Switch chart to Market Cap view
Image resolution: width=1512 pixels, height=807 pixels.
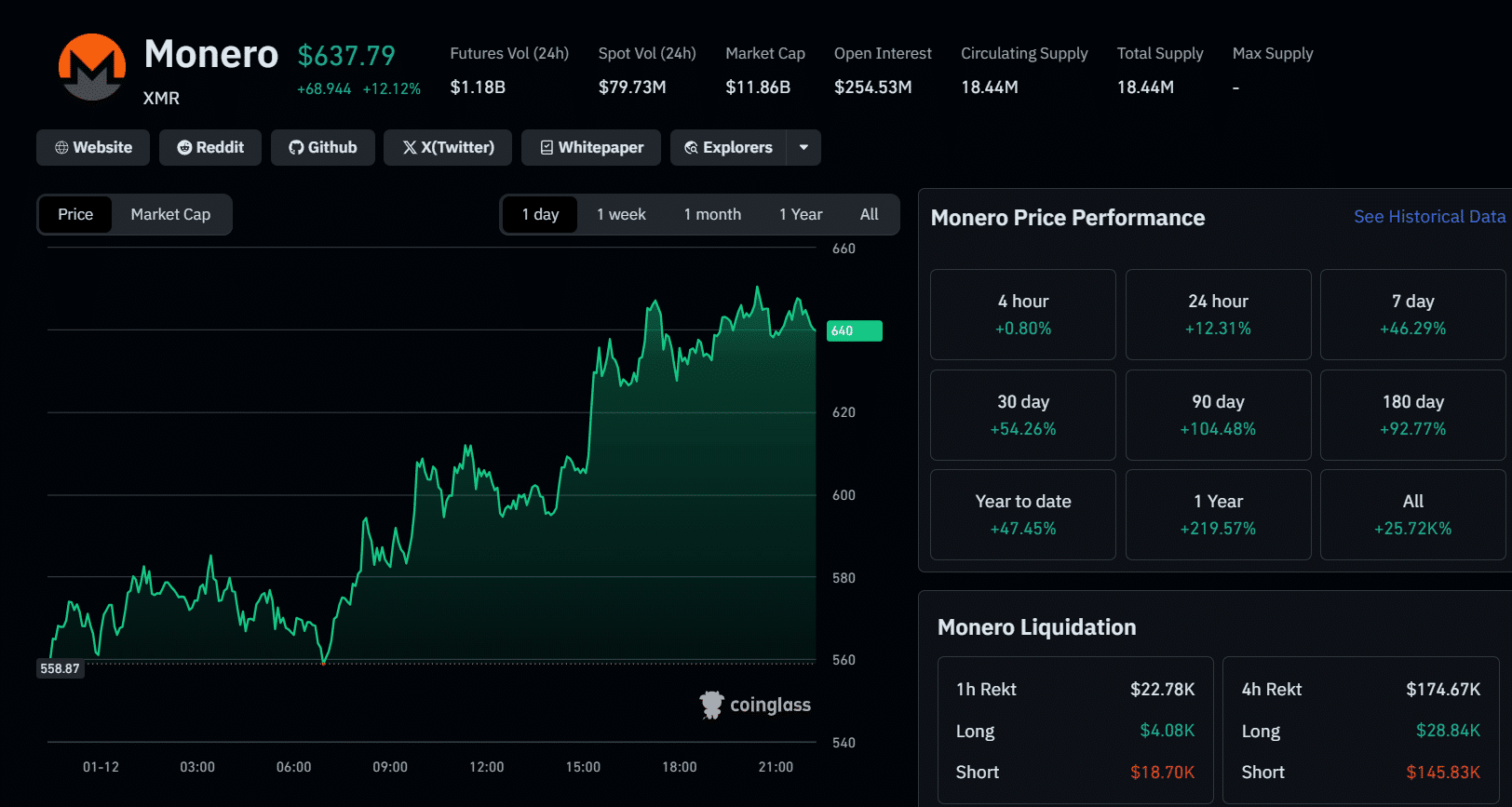point(170,214)
